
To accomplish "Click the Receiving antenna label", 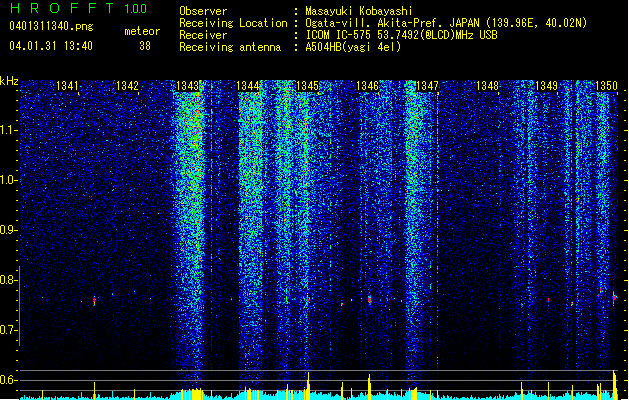I will click(x=230, y=47).
